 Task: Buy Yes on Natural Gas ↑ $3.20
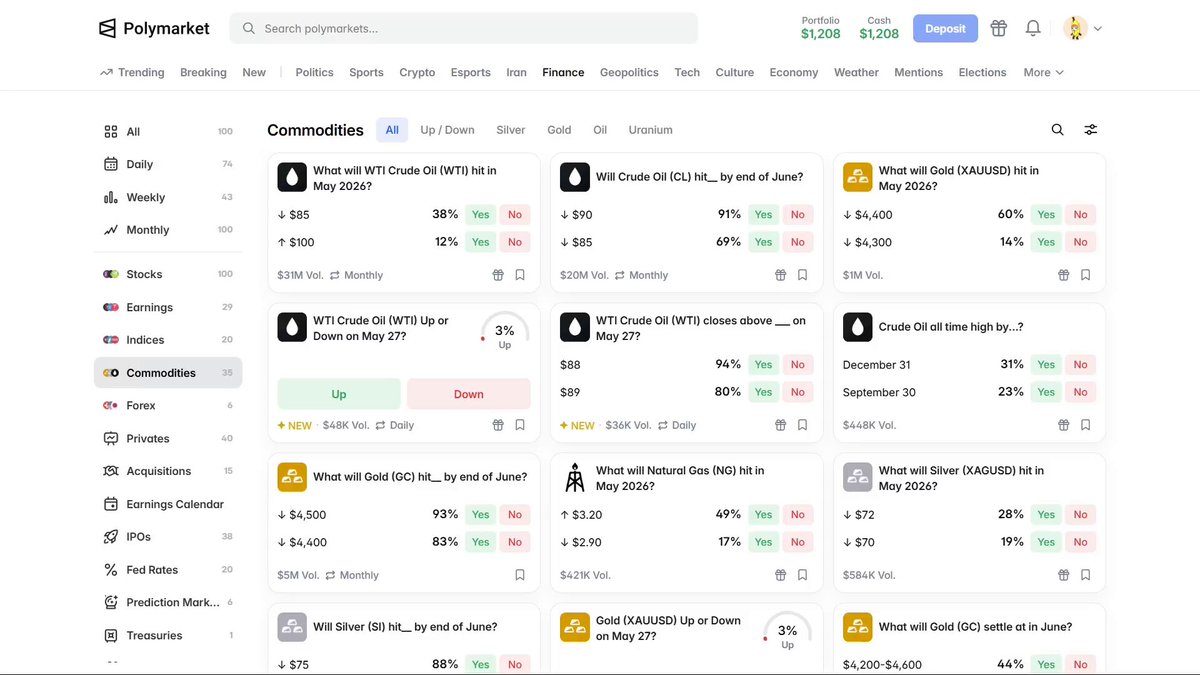(763, 514)
